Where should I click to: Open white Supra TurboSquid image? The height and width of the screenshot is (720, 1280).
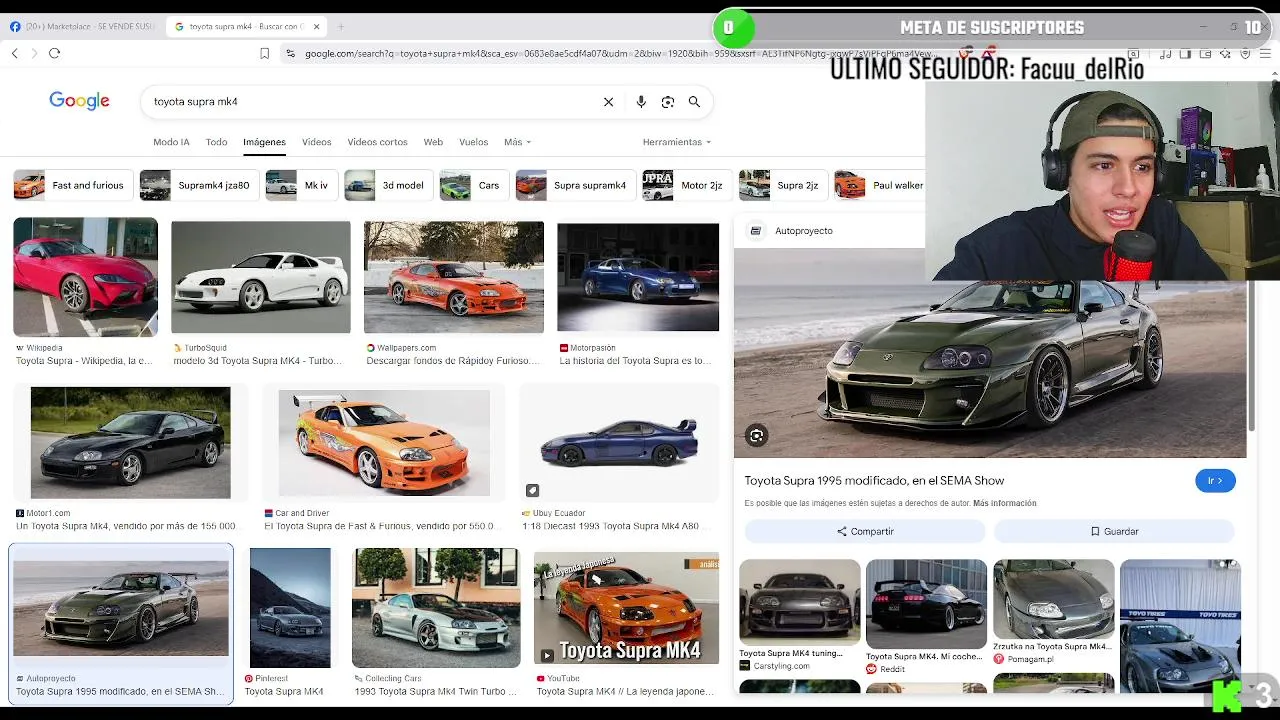(261, 277)
